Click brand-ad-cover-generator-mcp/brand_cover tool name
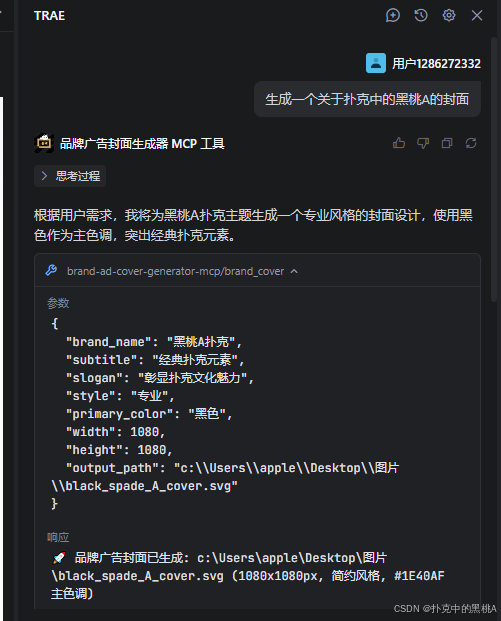501x621 pixels. point(175,271)
